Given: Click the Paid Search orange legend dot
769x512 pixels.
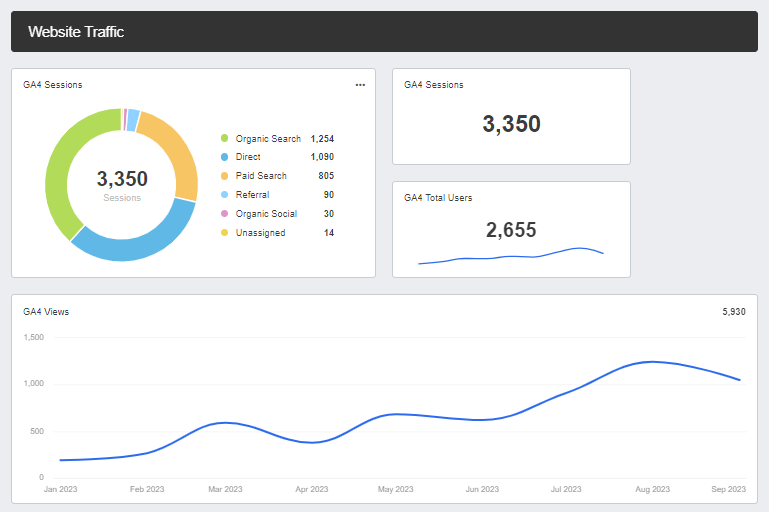Looking at the screenshot, I should 225,176.
